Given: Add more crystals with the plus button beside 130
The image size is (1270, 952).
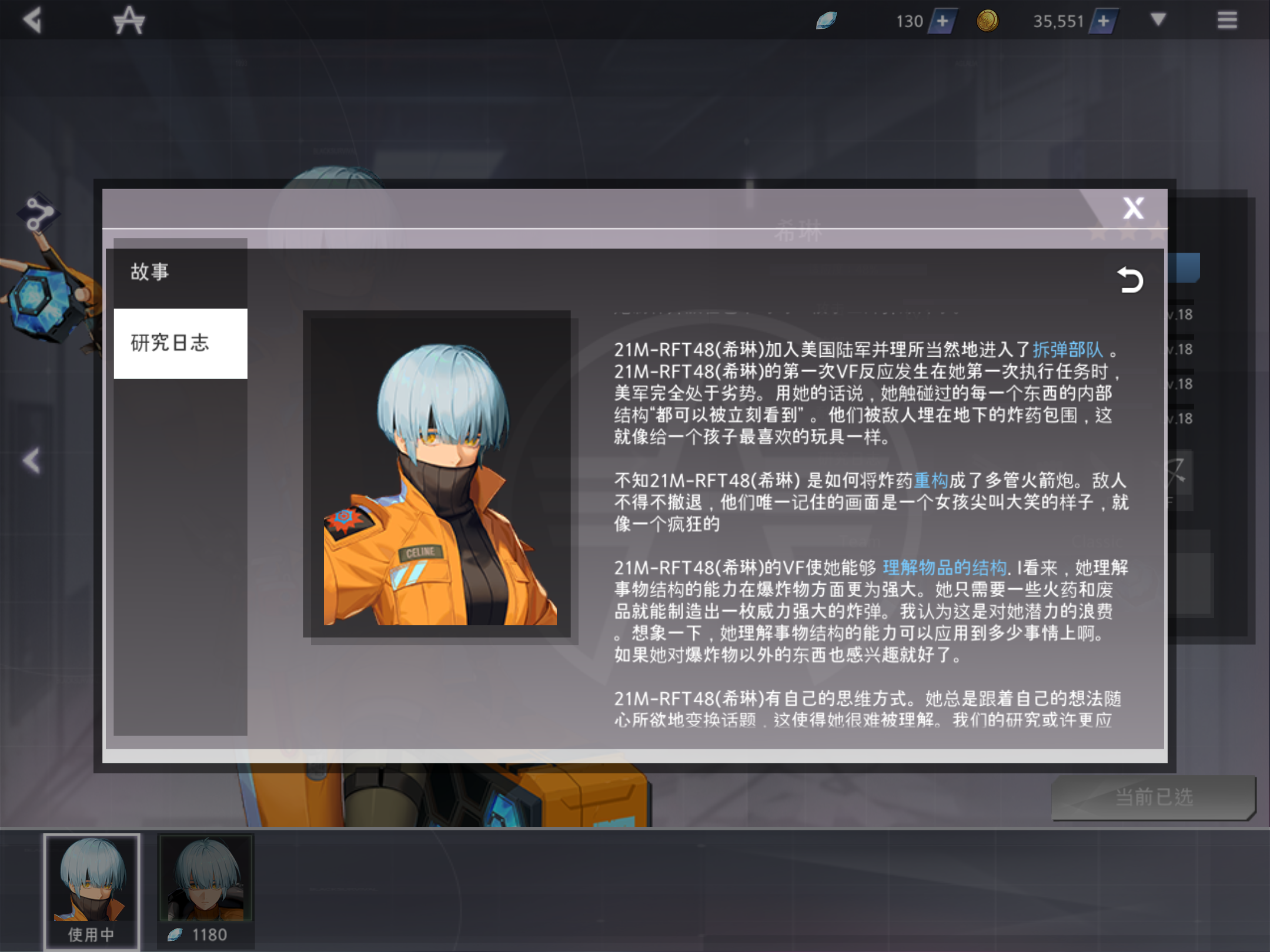Looking at the screenshot, I should coord(943,21).
